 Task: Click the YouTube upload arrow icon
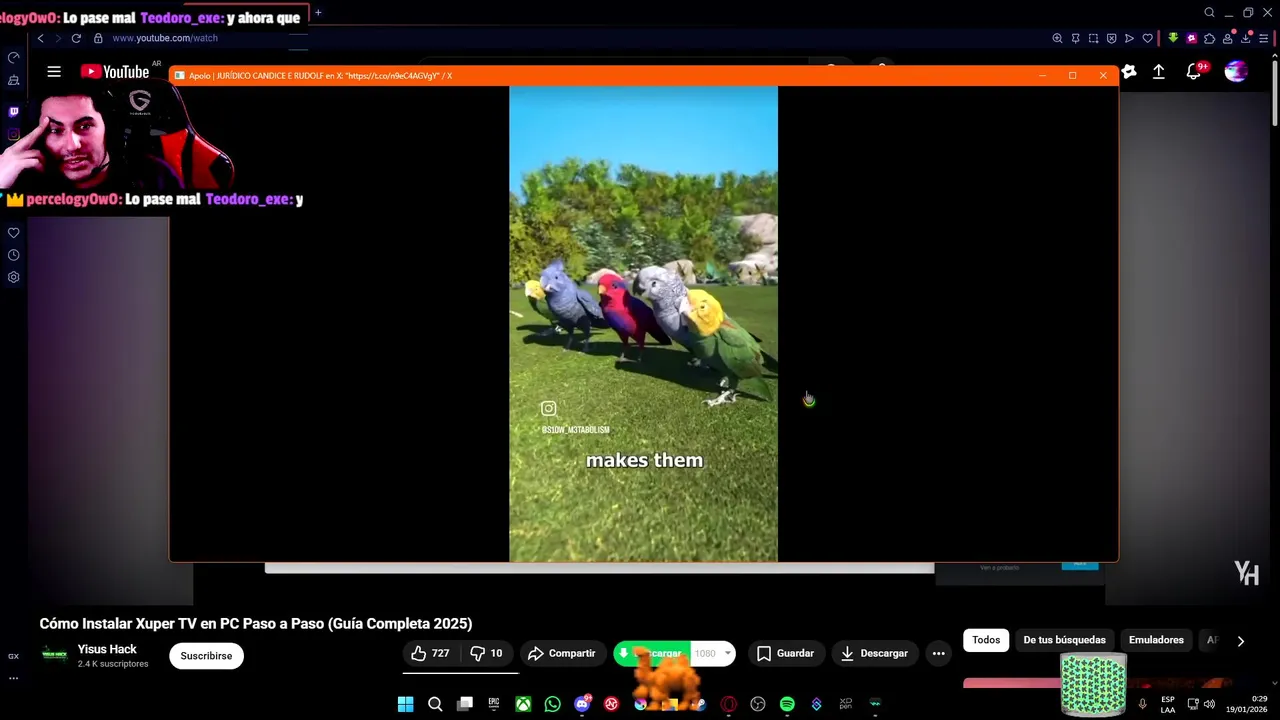point(1158,71)
